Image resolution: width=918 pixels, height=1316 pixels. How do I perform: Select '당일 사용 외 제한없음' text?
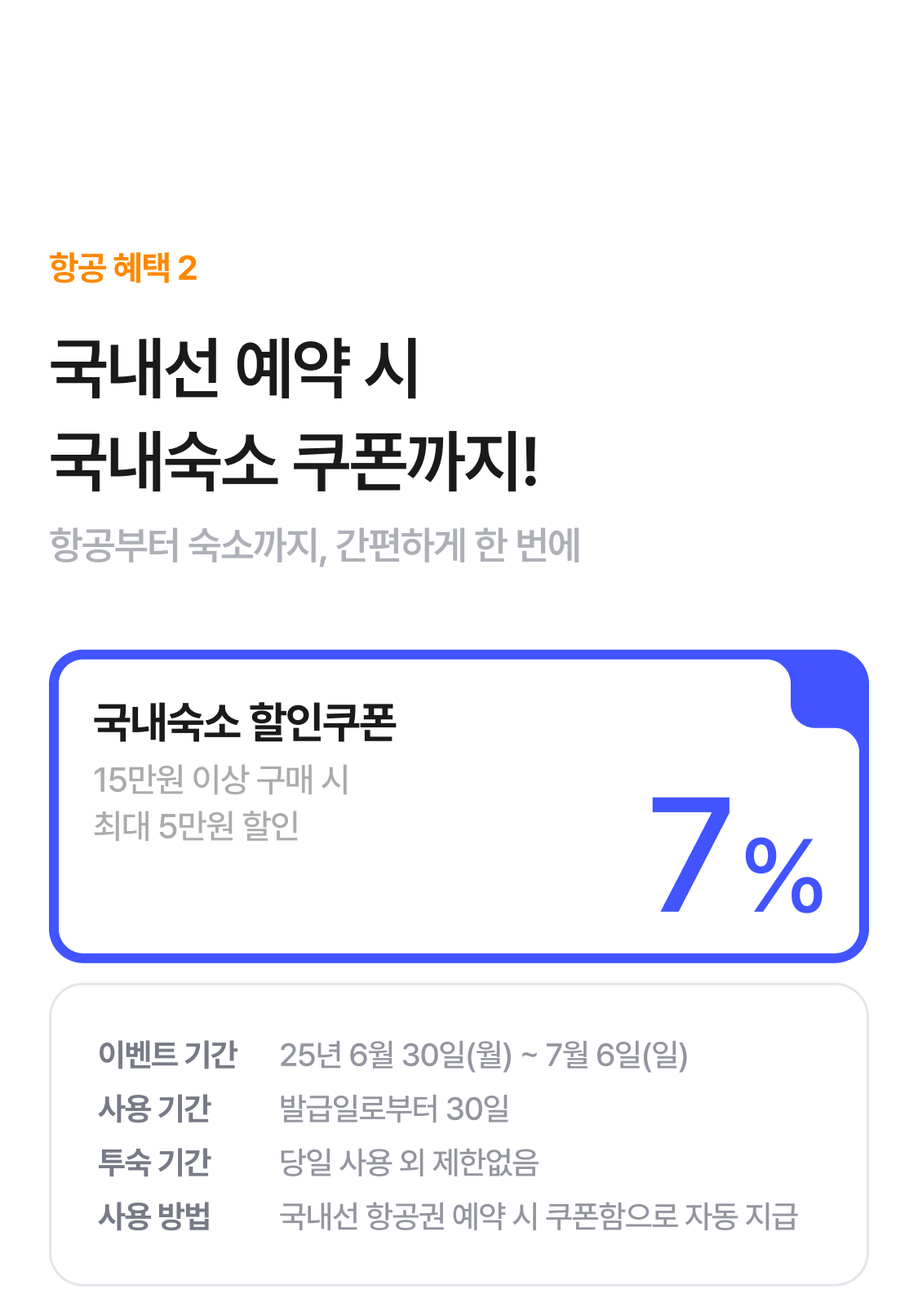(x=409, y=1162)
